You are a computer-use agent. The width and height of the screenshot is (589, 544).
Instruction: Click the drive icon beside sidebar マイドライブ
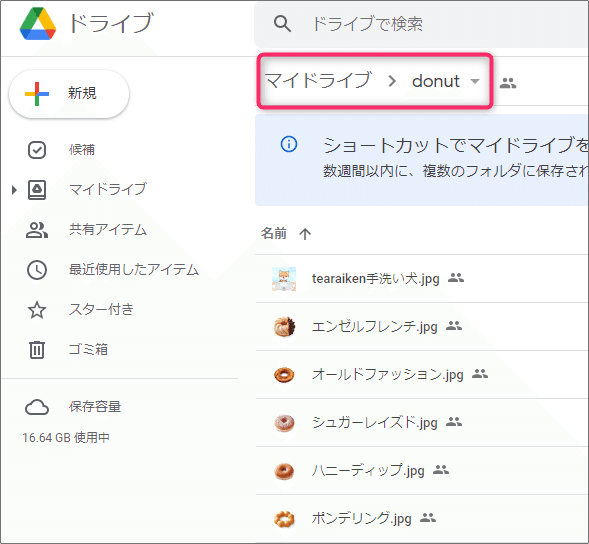click(x=37, y=189)
